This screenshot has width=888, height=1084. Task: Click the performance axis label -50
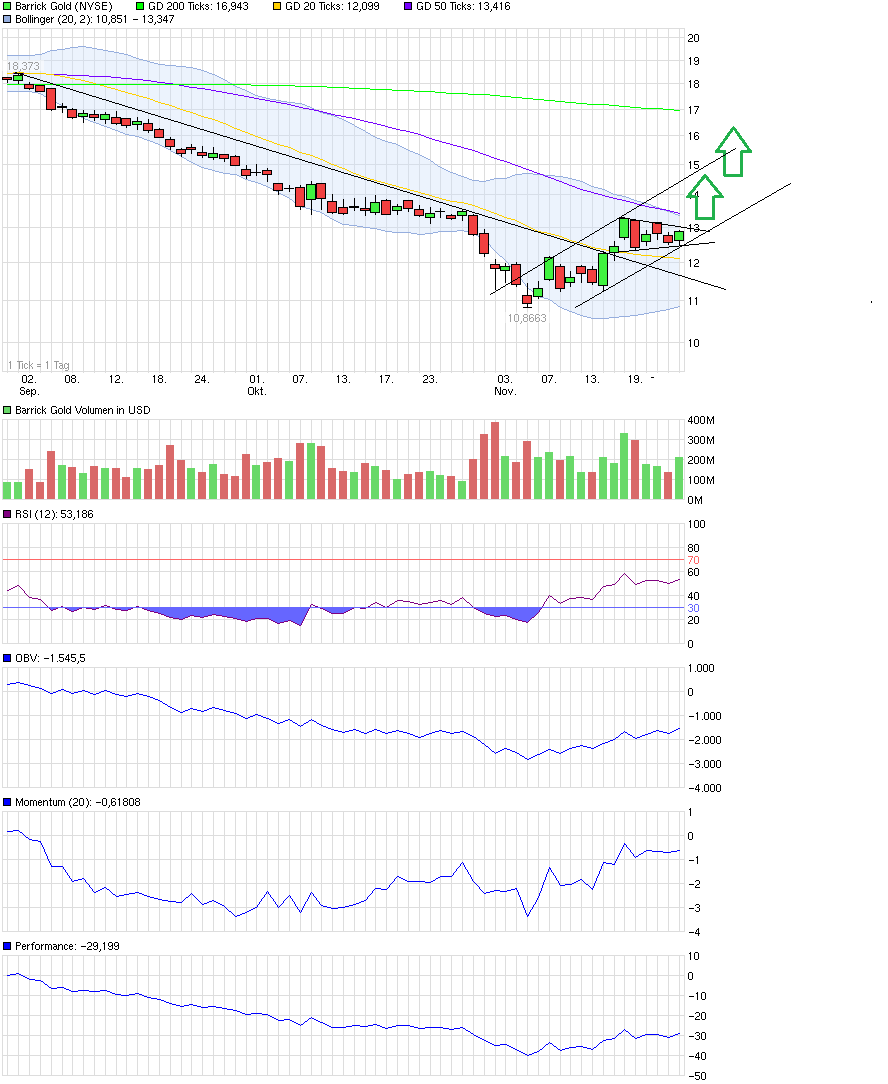point(698,1076)
